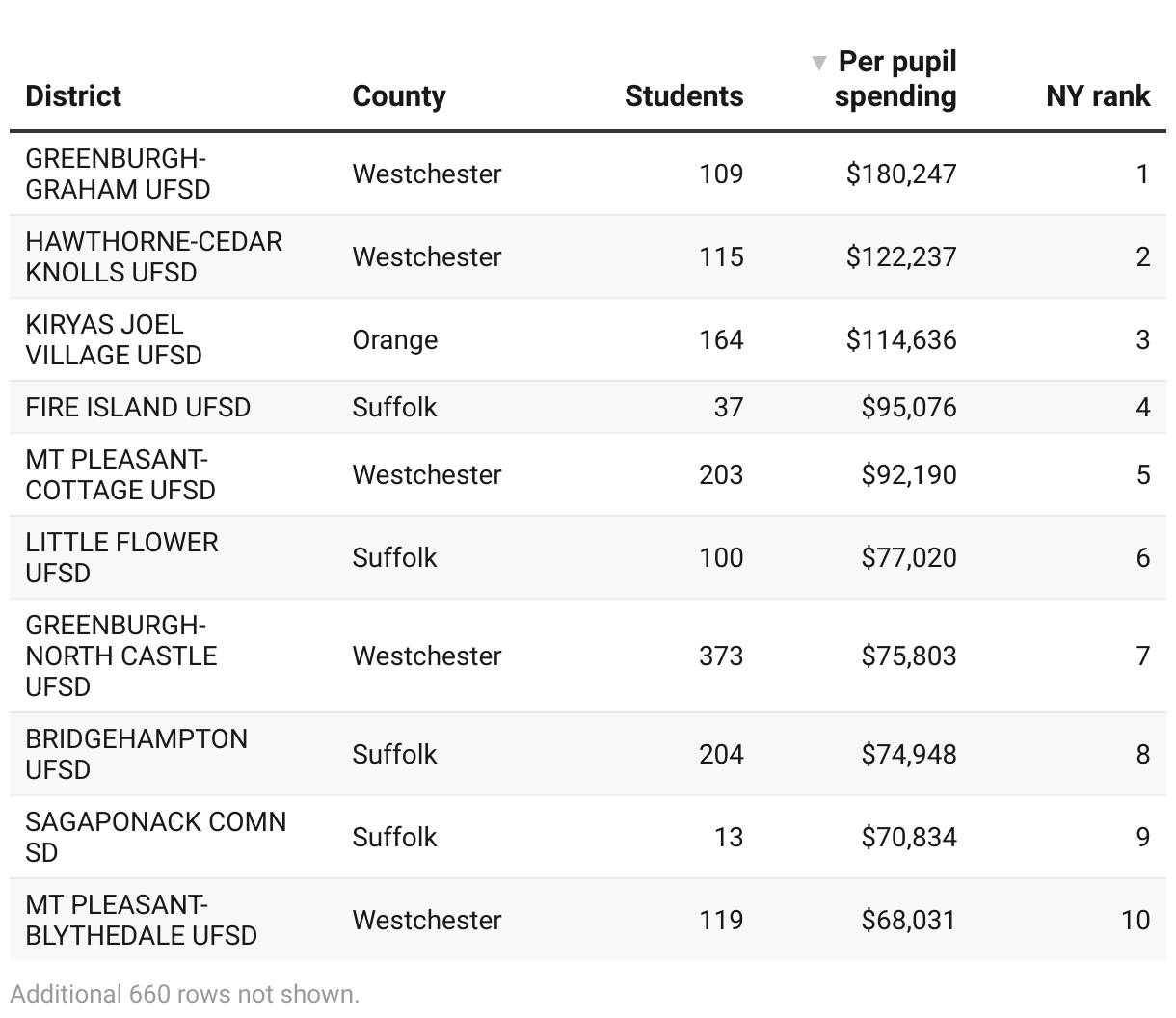Sort table by County column header
Image resolution: width=1176 pixels, height=1018 pixels.
click(x=399, y=96)
